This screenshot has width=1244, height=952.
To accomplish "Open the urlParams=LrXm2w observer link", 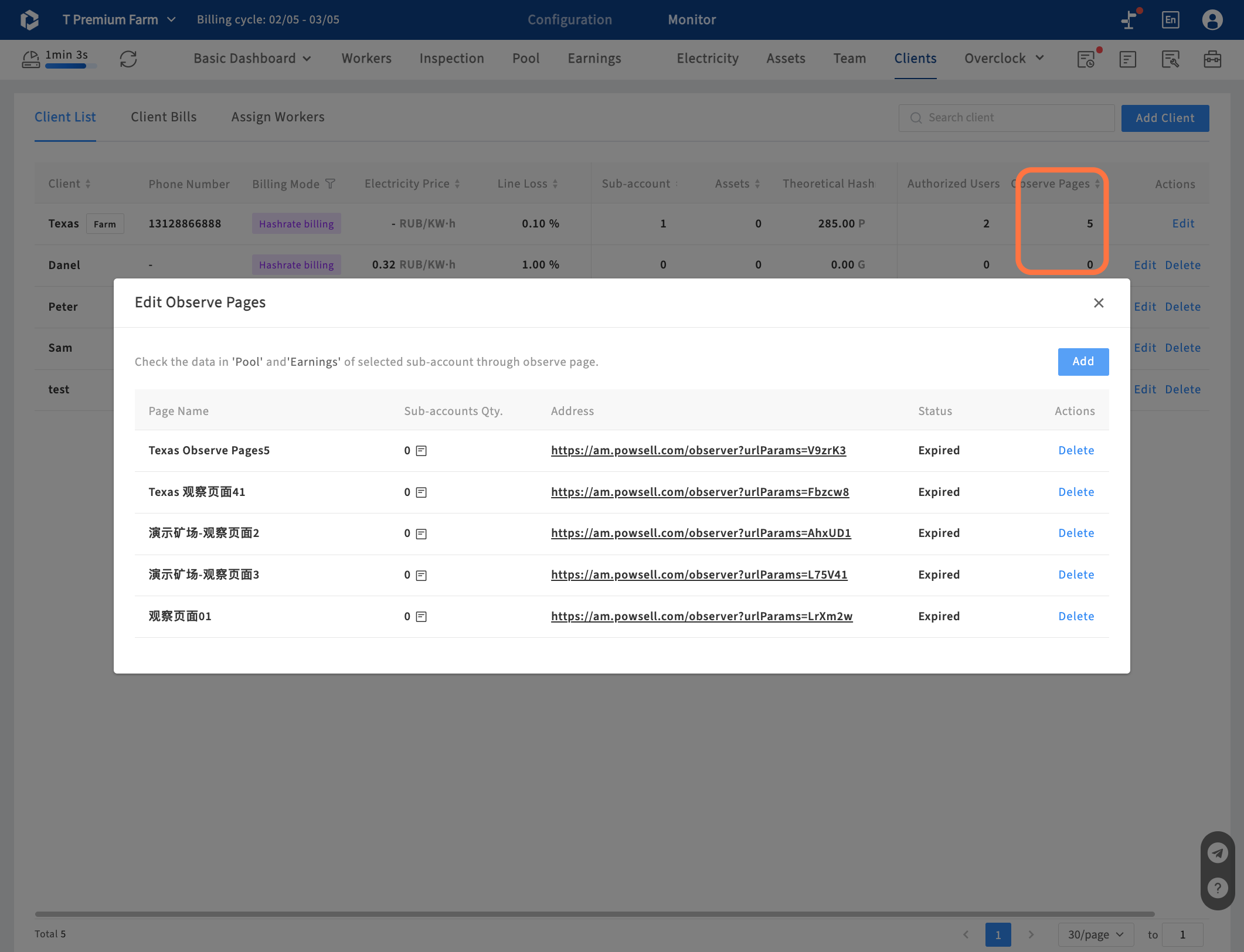I will (x=702, y=616).
